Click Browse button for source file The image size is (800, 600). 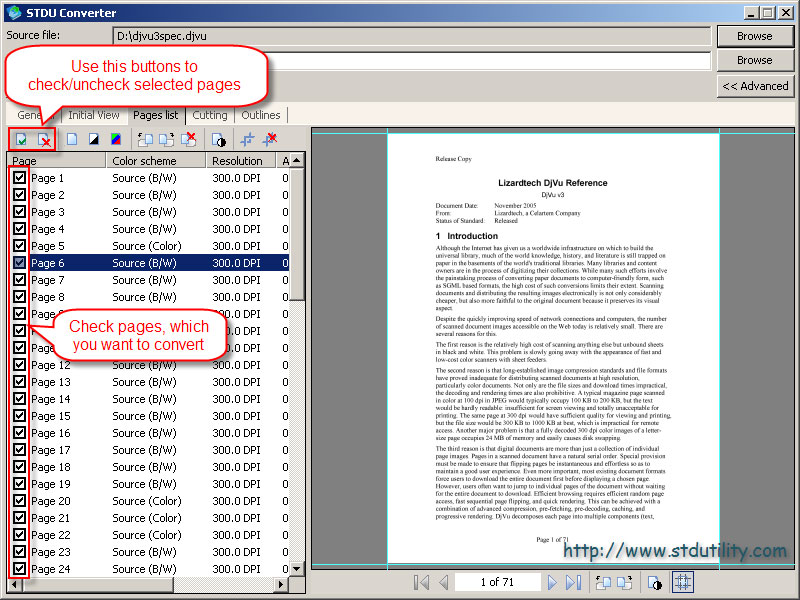click(x=755, y=36)
